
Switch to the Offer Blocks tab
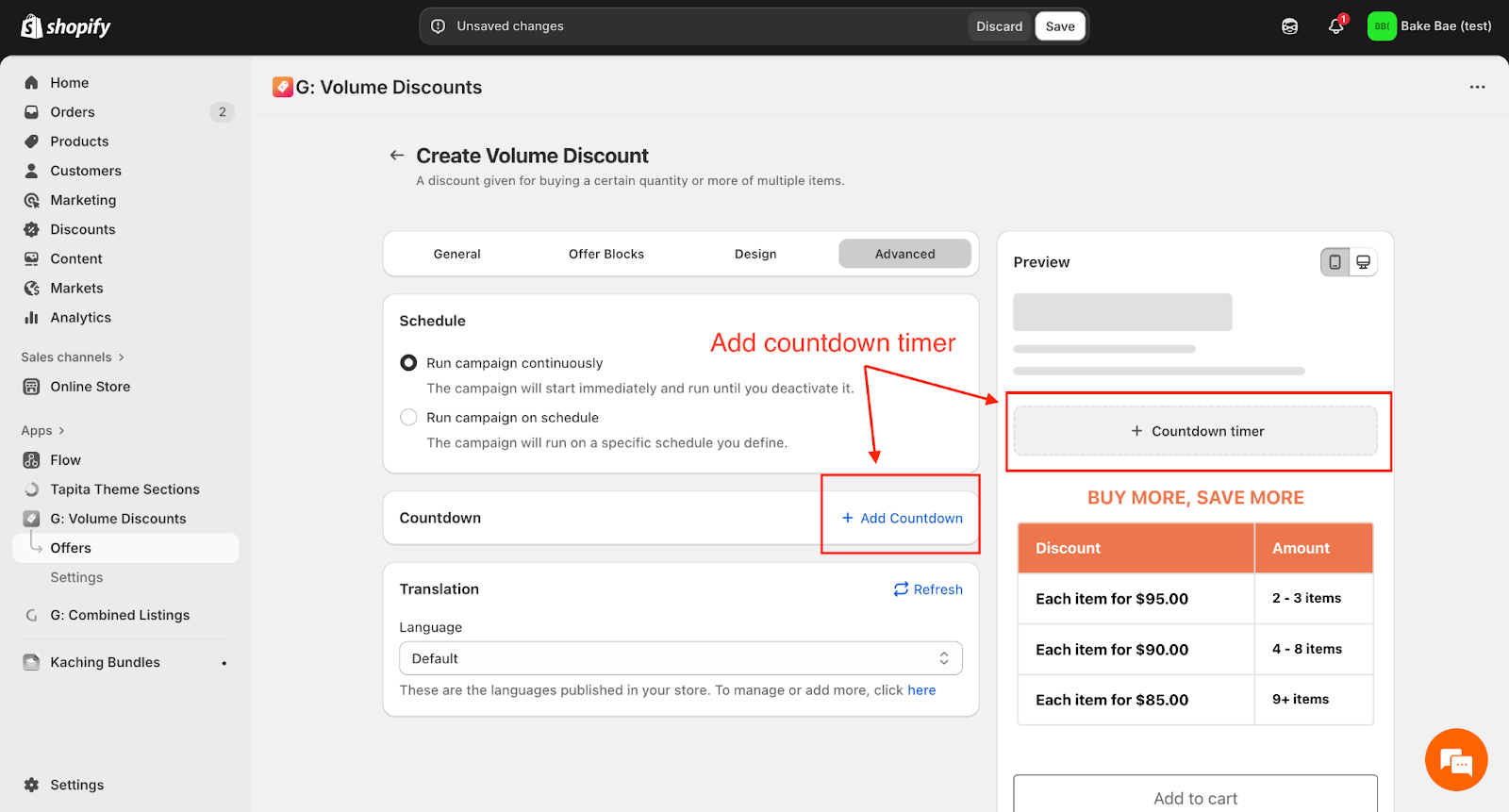coord(606,254)
